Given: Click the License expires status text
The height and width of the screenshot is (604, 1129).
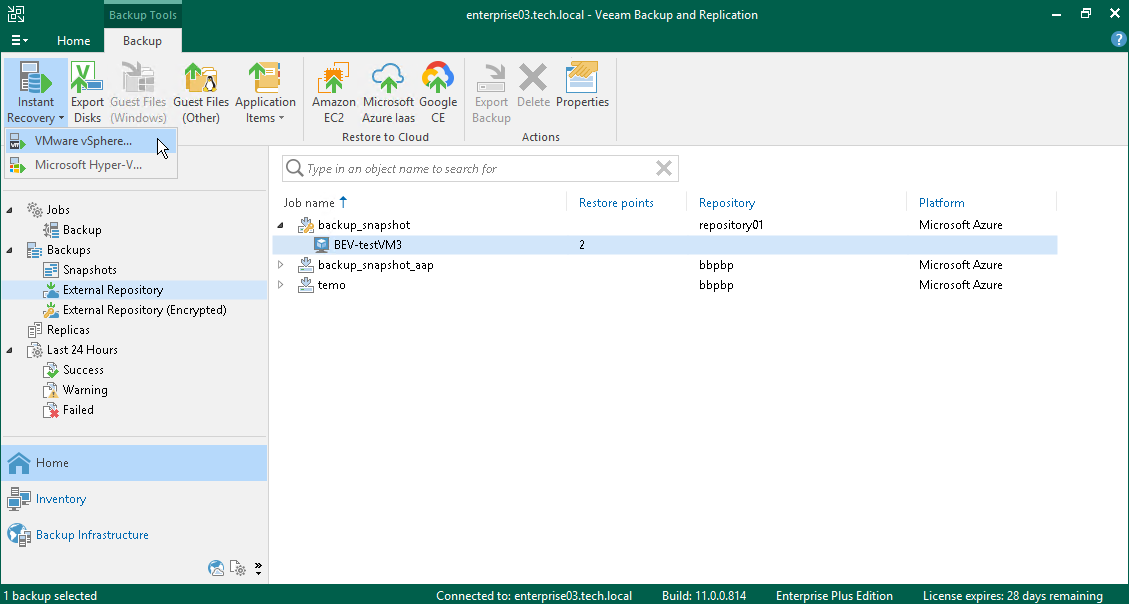Looking at the screenshot, I should coord(1012,596).
